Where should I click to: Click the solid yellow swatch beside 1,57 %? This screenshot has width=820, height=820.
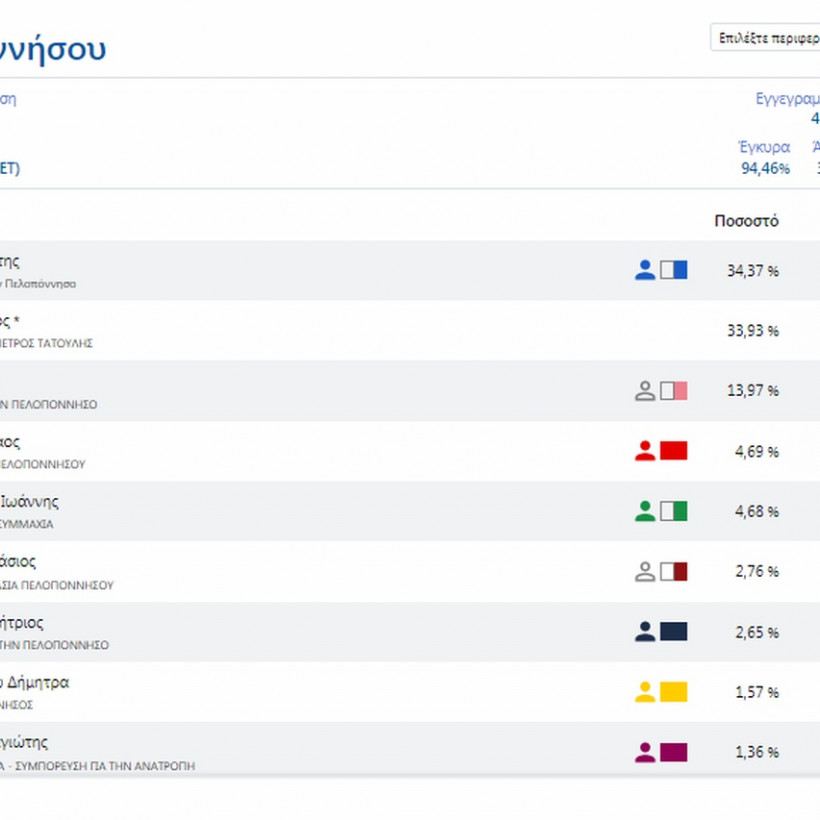pos(674,692)
